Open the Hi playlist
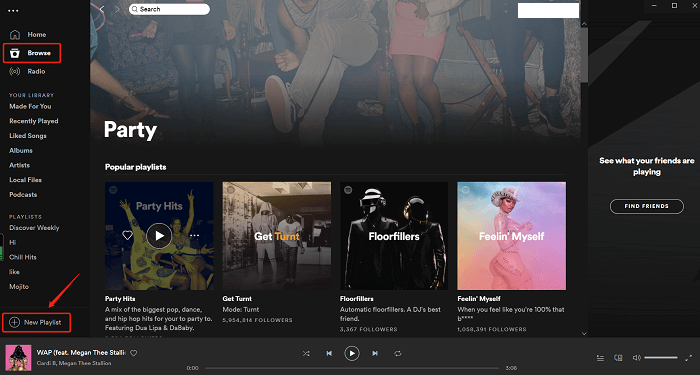This screenshot has width=700, height=375. point(12,242)
